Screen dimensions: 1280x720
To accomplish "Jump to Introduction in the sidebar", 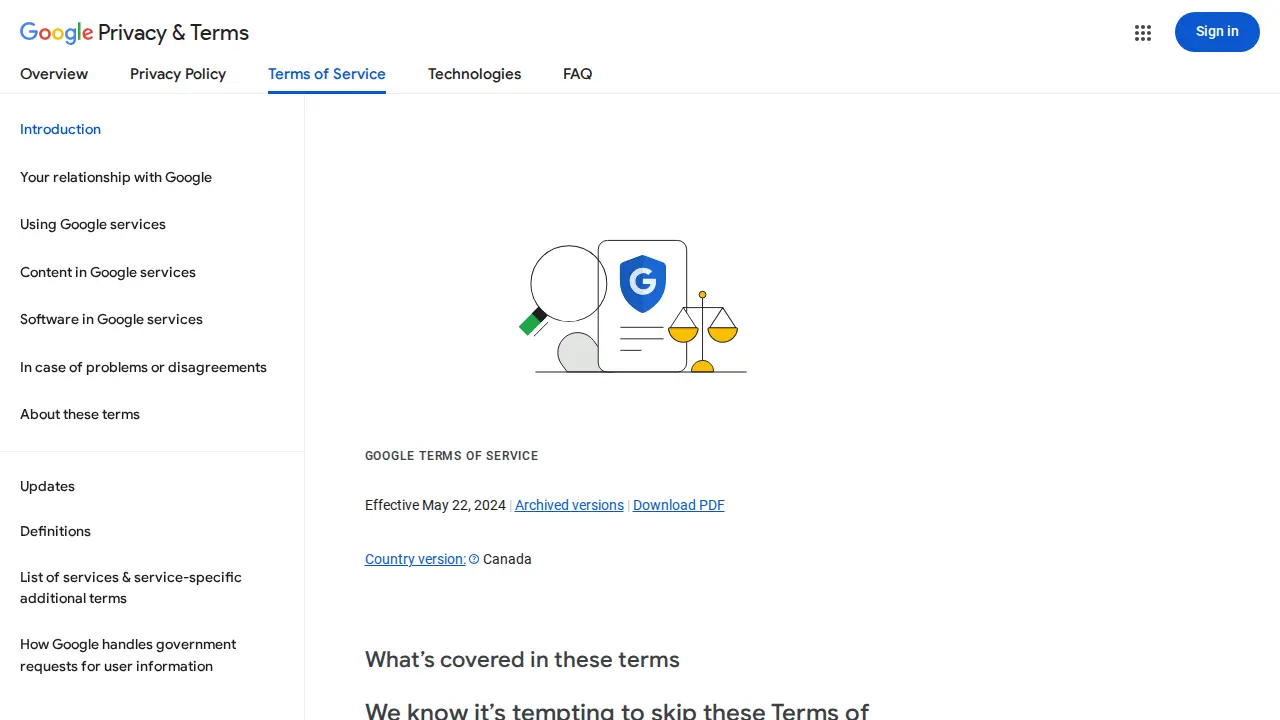I will 60,129.
